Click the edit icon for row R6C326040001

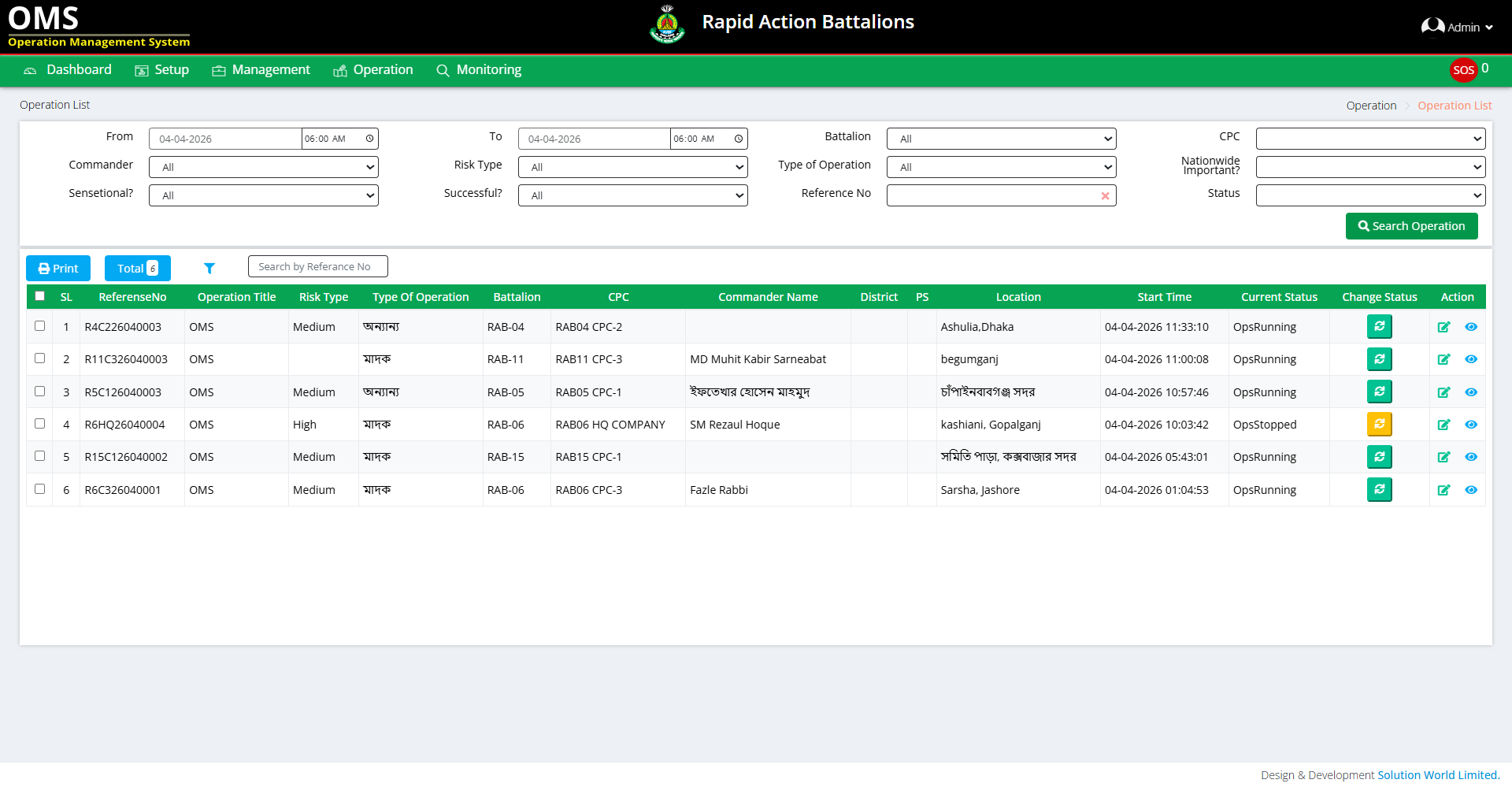pyautogui.click(x=1443, y=490)
